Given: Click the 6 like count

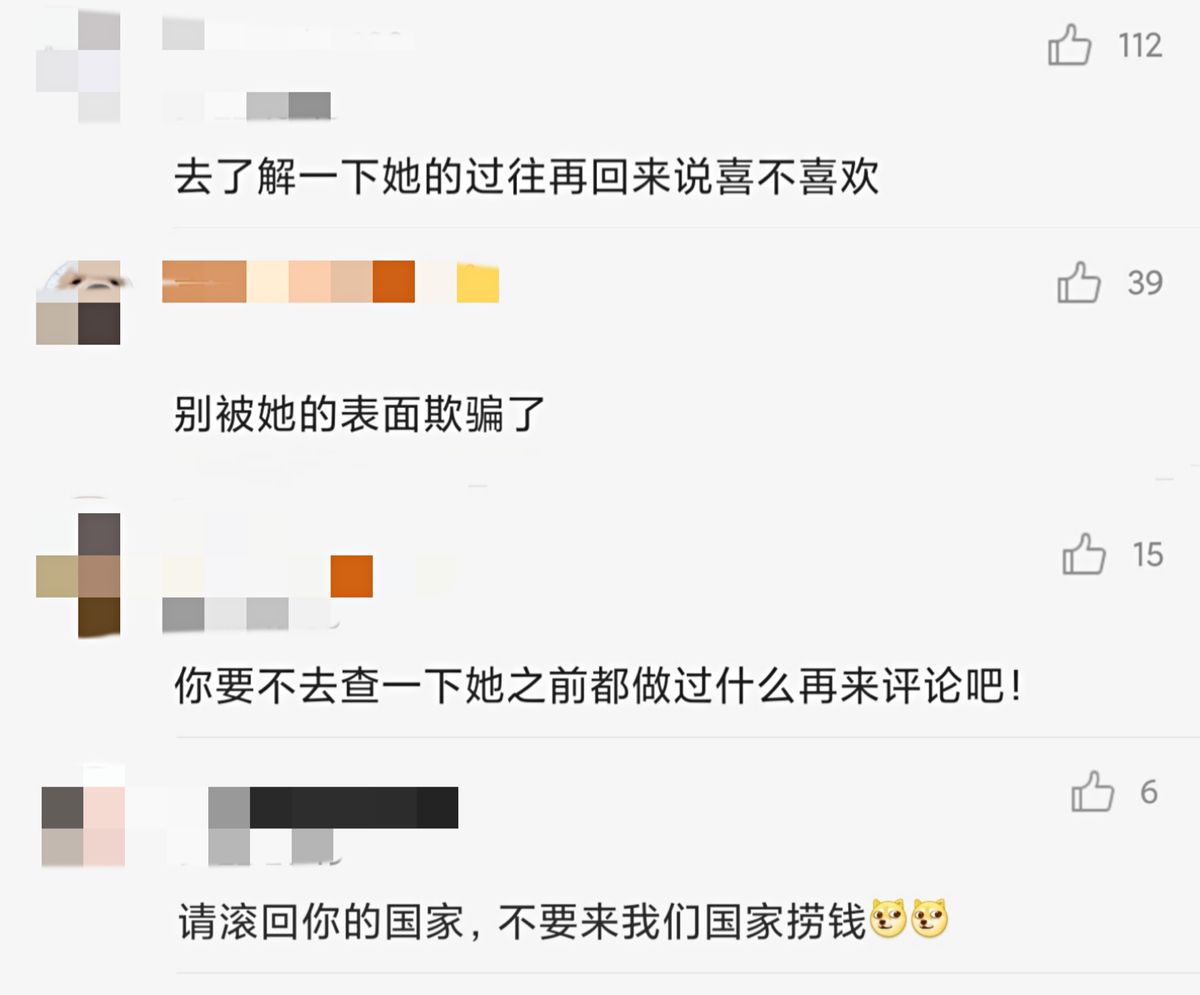Looking at the screenshot, I should (1149, 792).
